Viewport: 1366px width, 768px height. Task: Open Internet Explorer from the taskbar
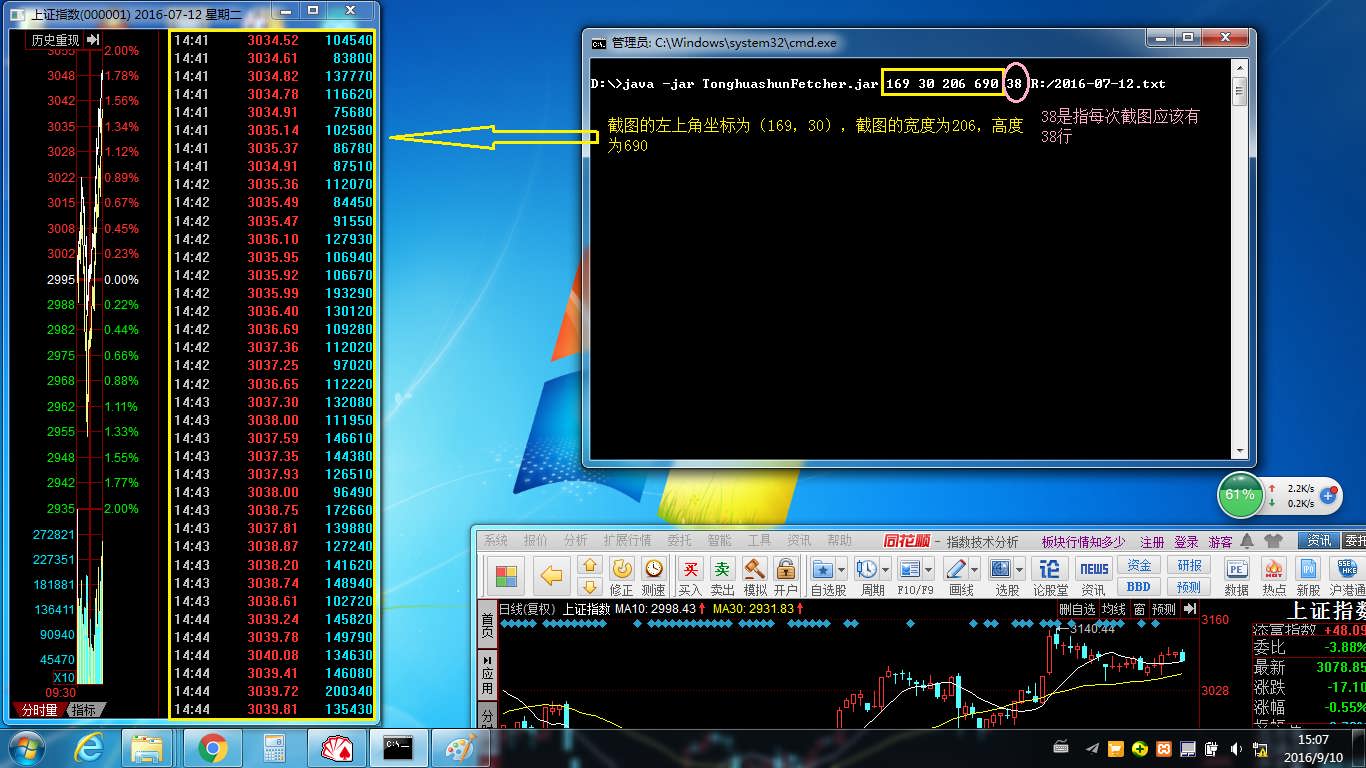click(x=89, y=748)
